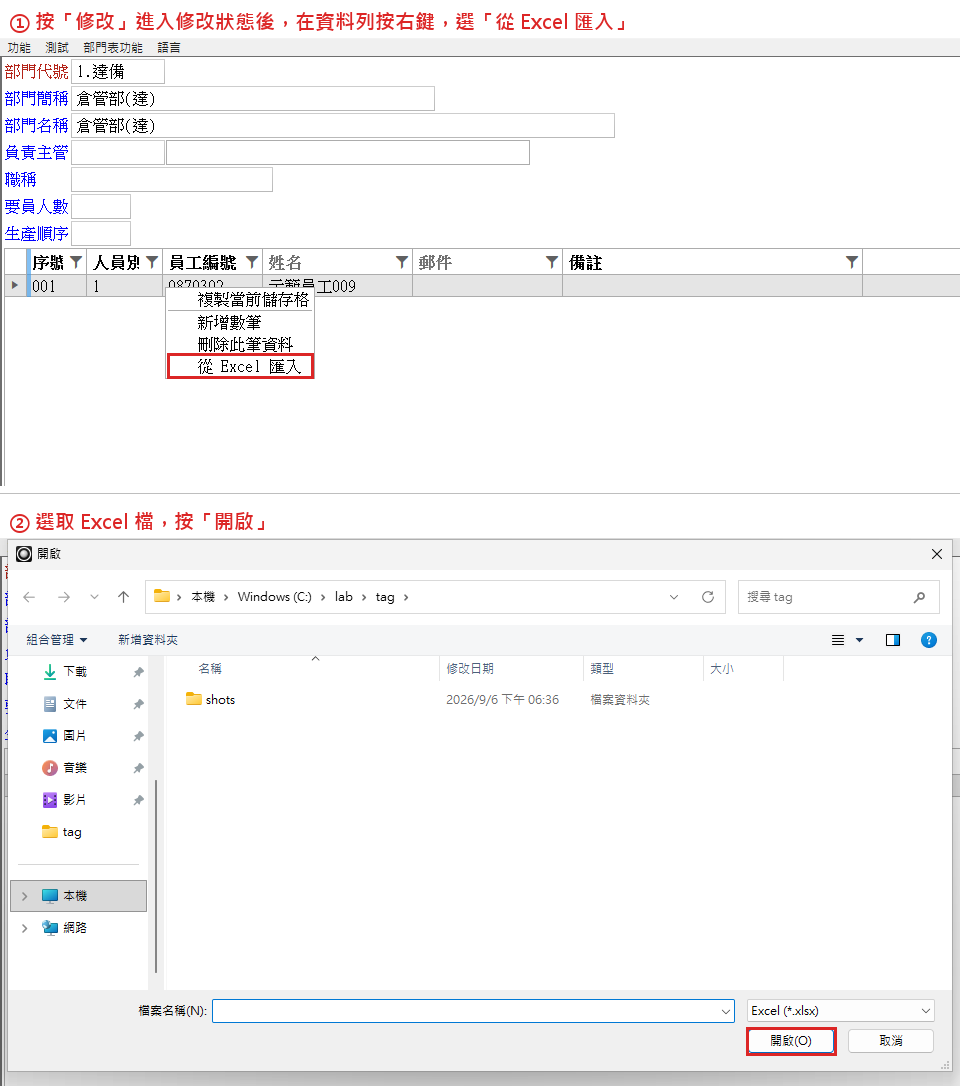The image size is (960, 1086).
Task: Click filter icon on 人員別 column
Action: [x=152, y=262]
